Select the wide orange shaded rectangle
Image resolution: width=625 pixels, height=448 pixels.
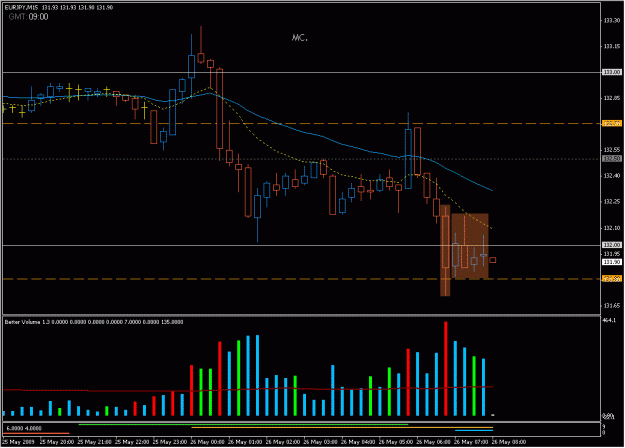point(470,246)
